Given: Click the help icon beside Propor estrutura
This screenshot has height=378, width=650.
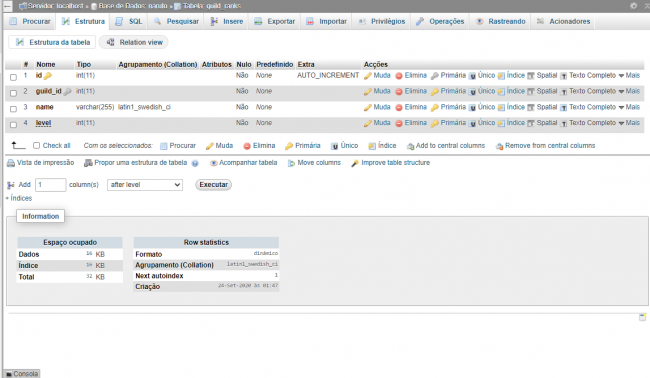Looking at the screenshot, I should 195,163.
